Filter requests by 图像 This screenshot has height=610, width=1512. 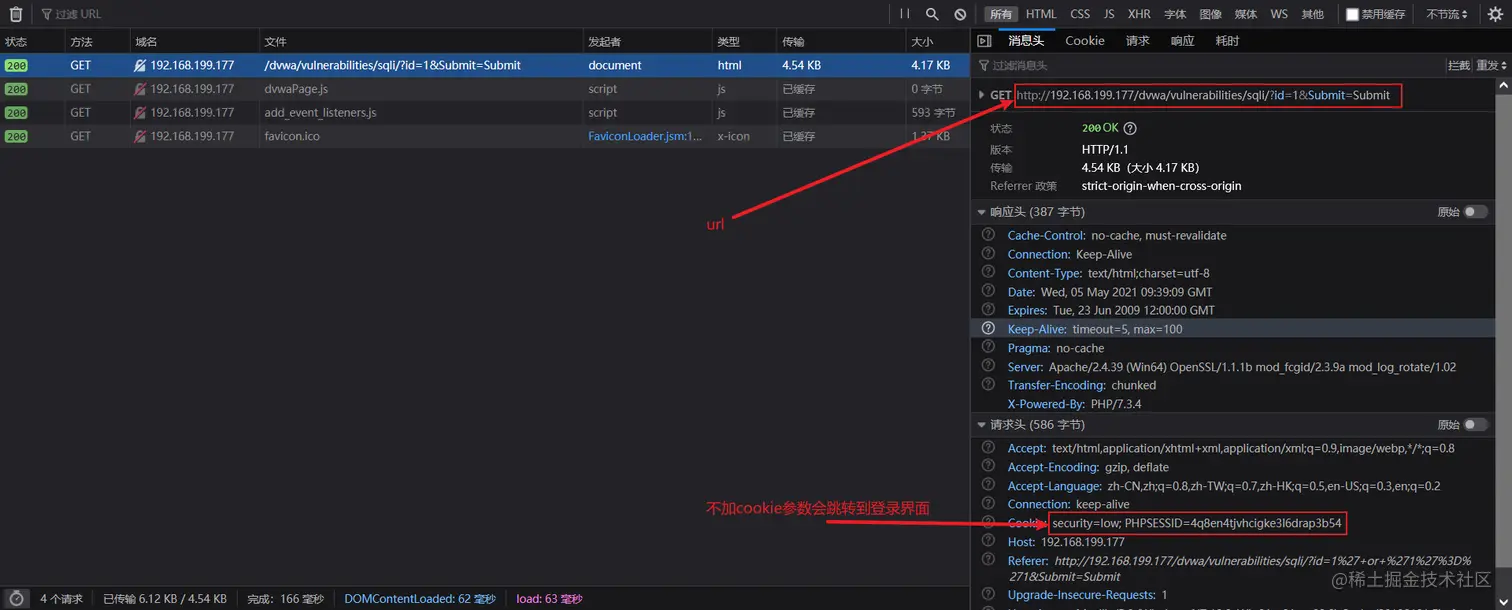click(x=1210, y=14)
